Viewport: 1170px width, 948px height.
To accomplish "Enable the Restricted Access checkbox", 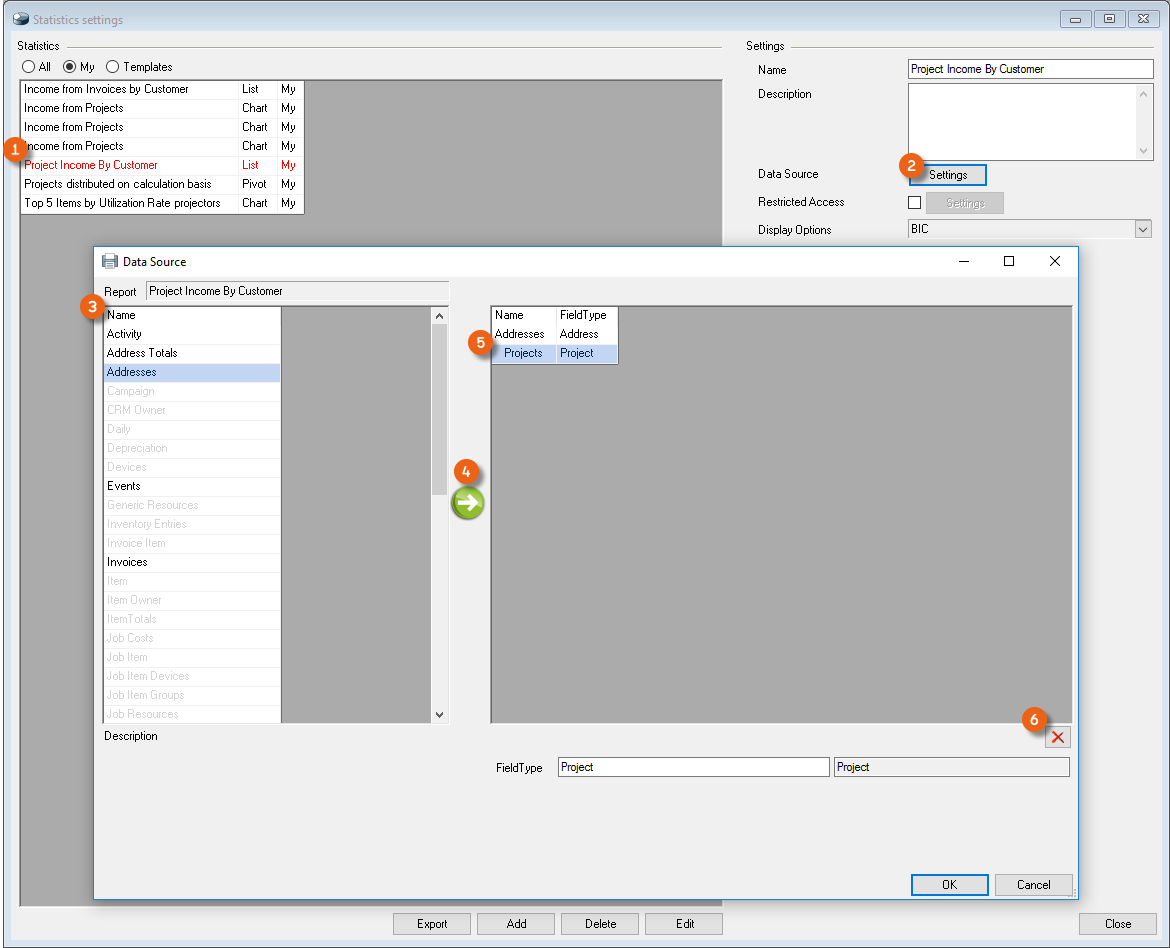I will [914, 202].
